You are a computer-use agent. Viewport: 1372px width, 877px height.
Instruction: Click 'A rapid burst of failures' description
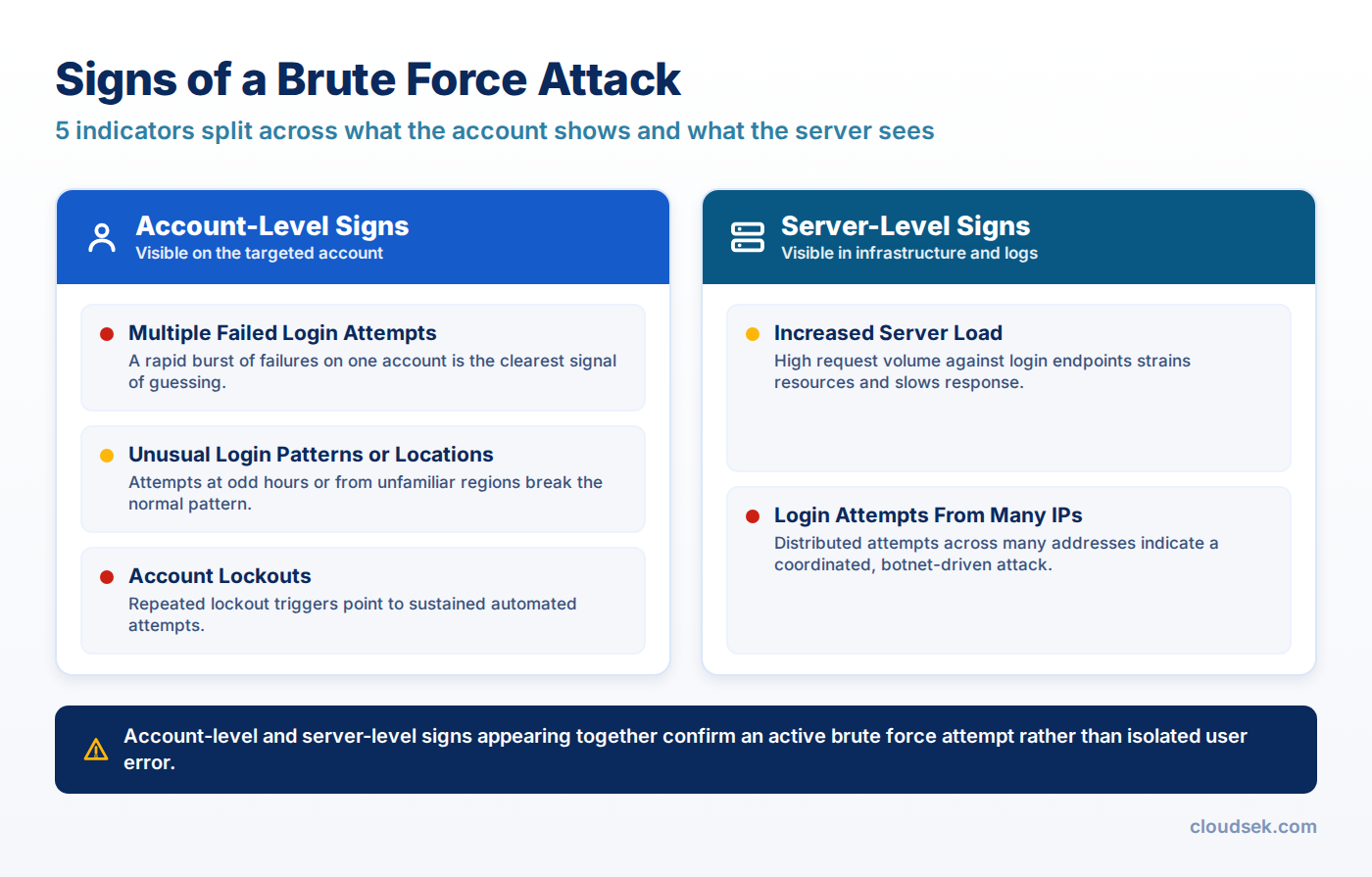point(372,371)
